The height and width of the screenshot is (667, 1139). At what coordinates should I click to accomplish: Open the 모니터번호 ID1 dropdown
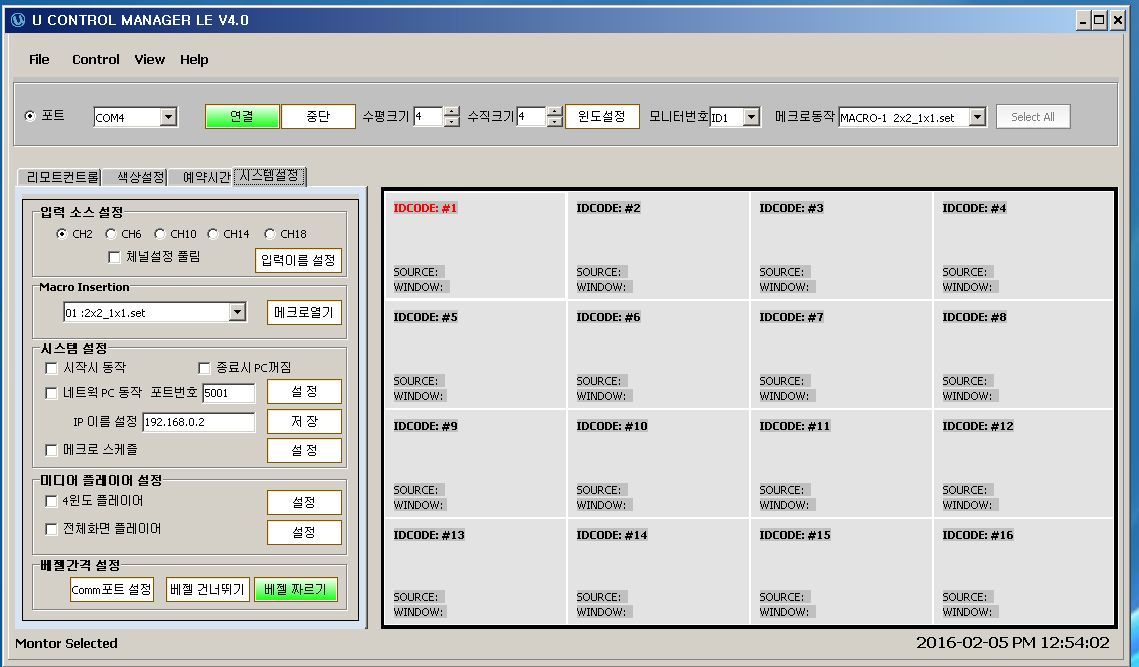(752, 117)
